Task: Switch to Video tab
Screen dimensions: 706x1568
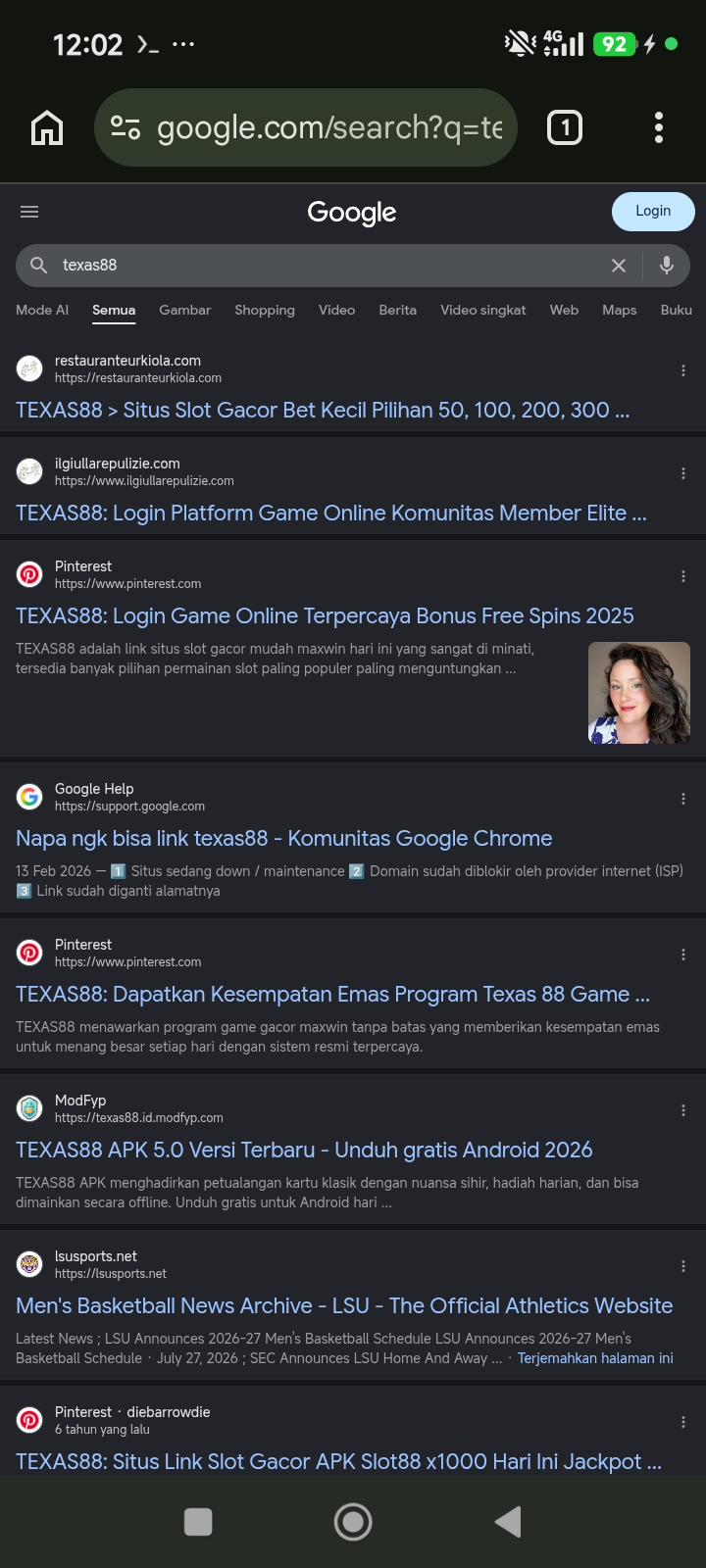Action: pos(336,310)
